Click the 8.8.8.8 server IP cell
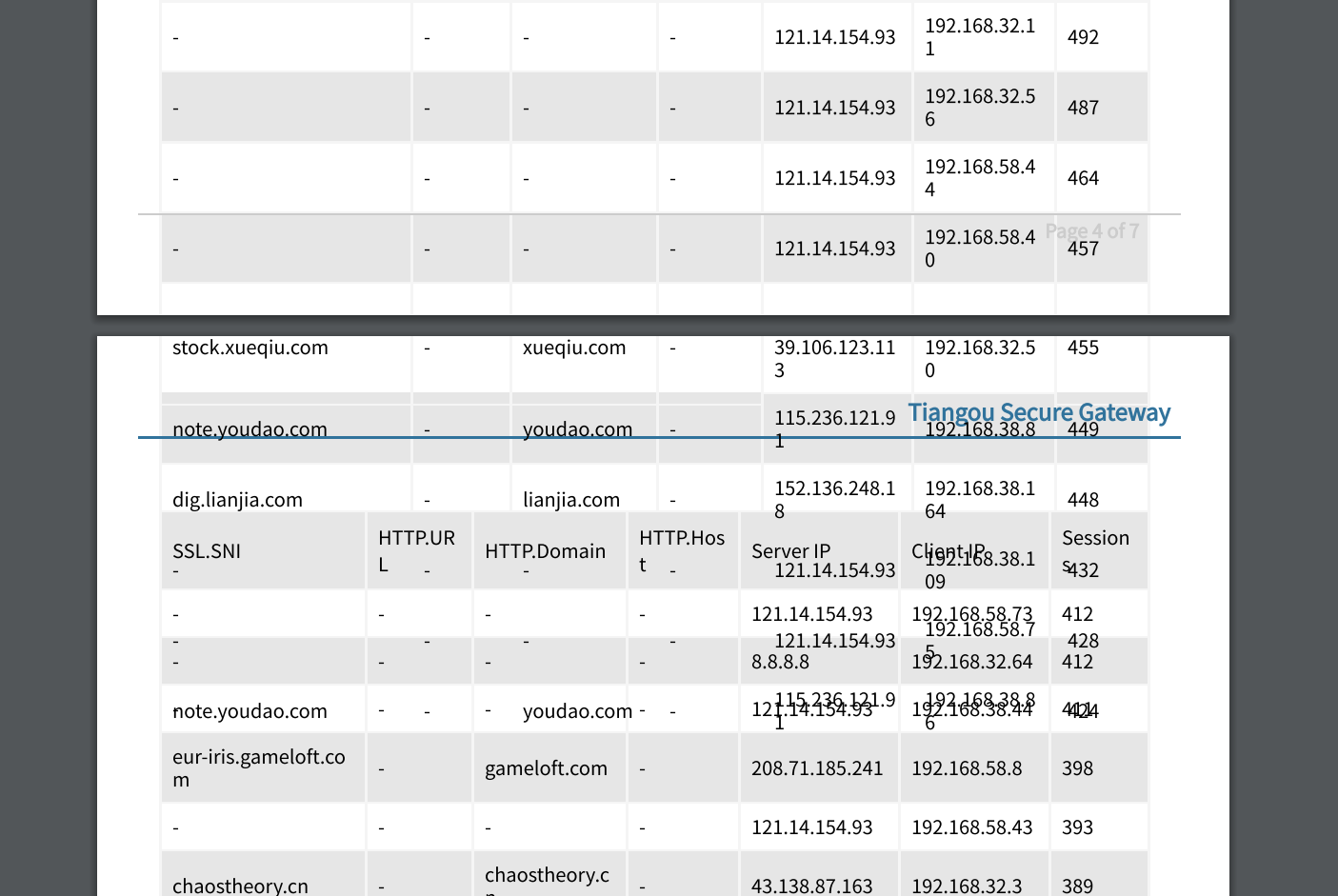Viewport: 1338px width, 896px height. [780, 662]
